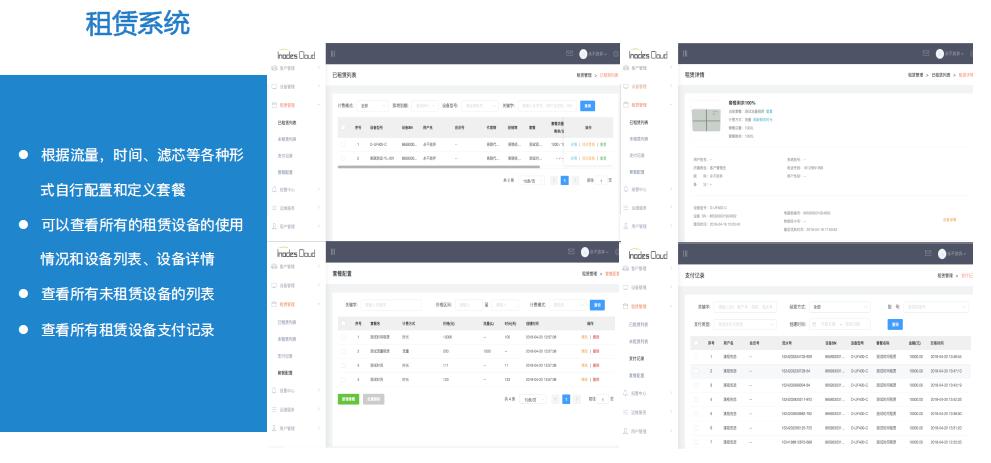Check row 1 checkbox in 套餐配置 table
Viewport: 991px width, 463px height.
[x=344, y=337]
